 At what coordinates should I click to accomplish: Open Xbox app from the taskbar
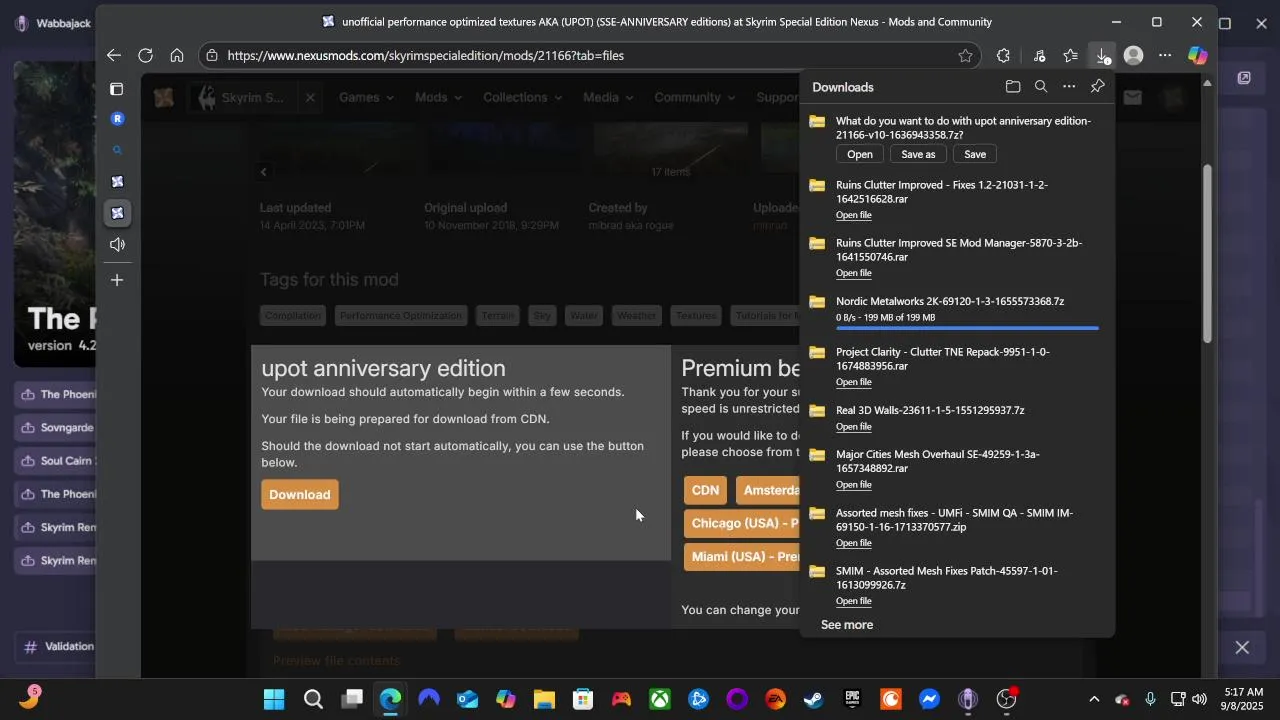click(x=660, y=699)
